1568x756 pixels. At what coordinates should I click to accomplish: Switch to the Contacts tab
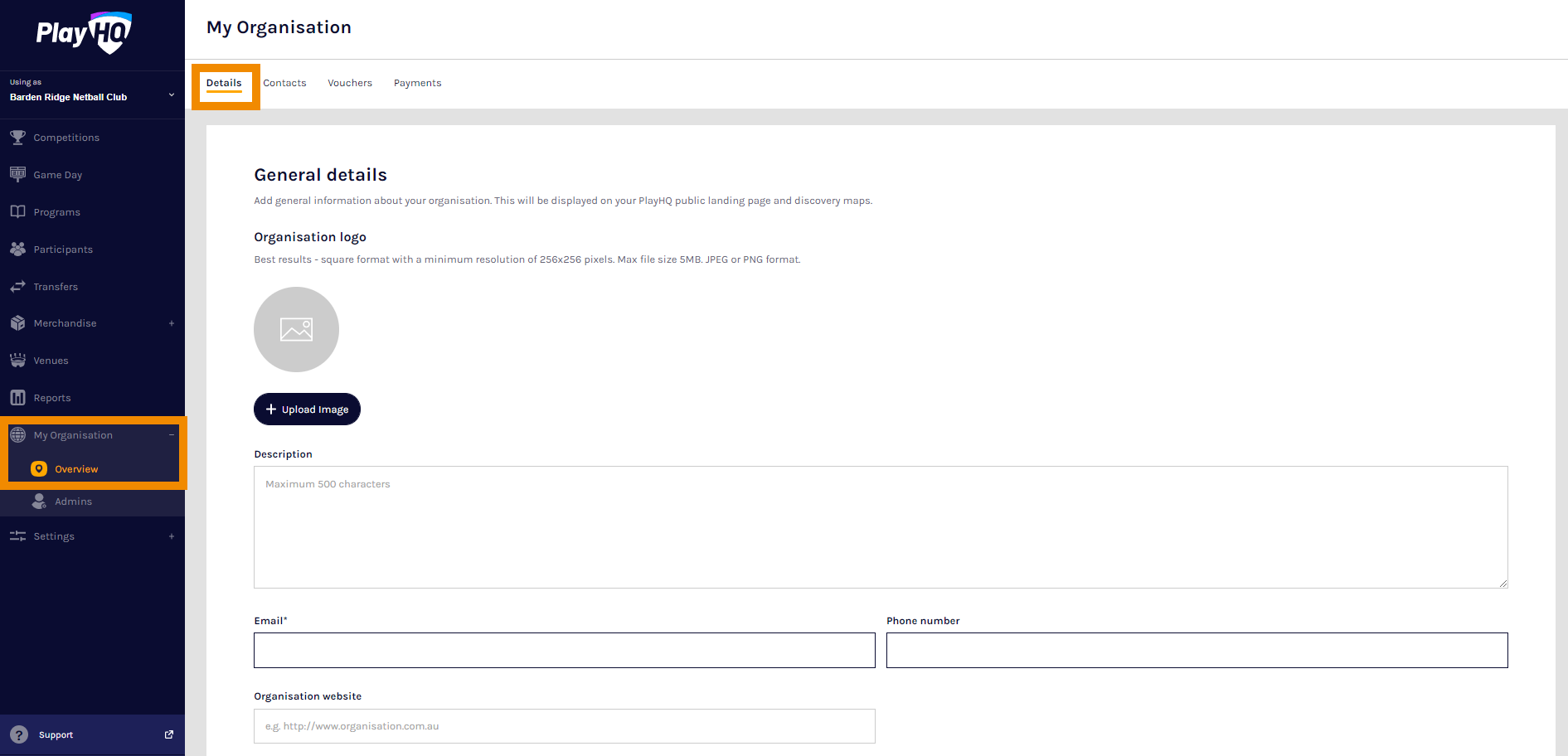[x=284, y=83]
